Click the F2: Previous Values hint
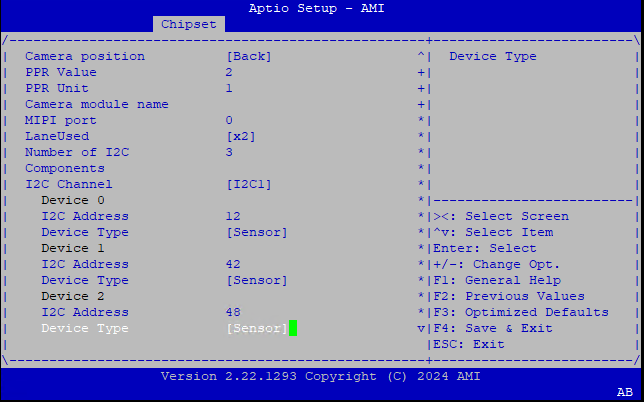 point(509,296)
